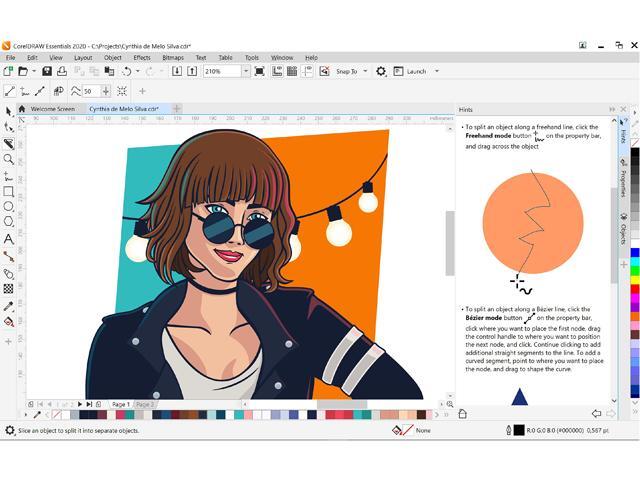This screenshot has width=640, height=480.
Task: Click the Full-screen preview icon
Action: 259,71
